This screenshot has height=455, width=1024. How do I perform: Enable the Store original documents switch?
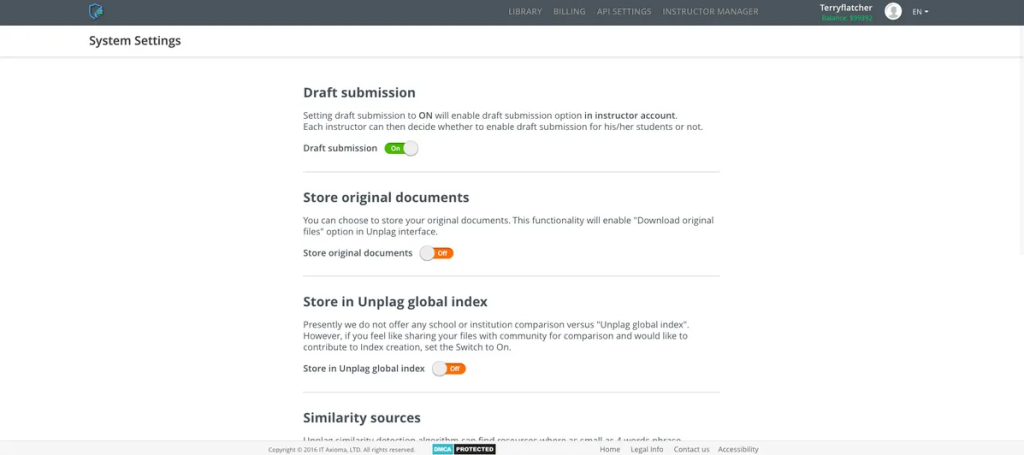(x=436, y=253)
